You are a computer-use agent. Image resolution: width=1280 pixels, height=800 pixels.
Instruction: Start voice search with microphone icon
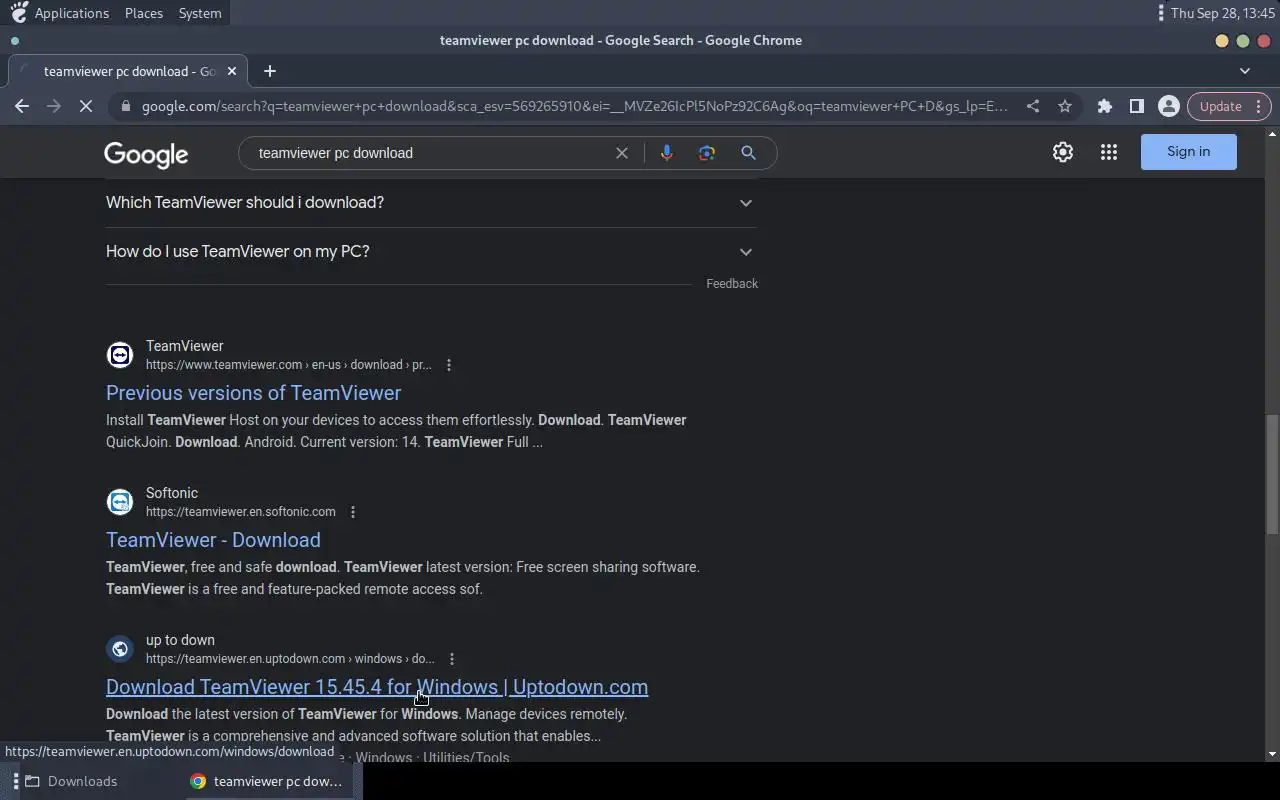point(667,153)
